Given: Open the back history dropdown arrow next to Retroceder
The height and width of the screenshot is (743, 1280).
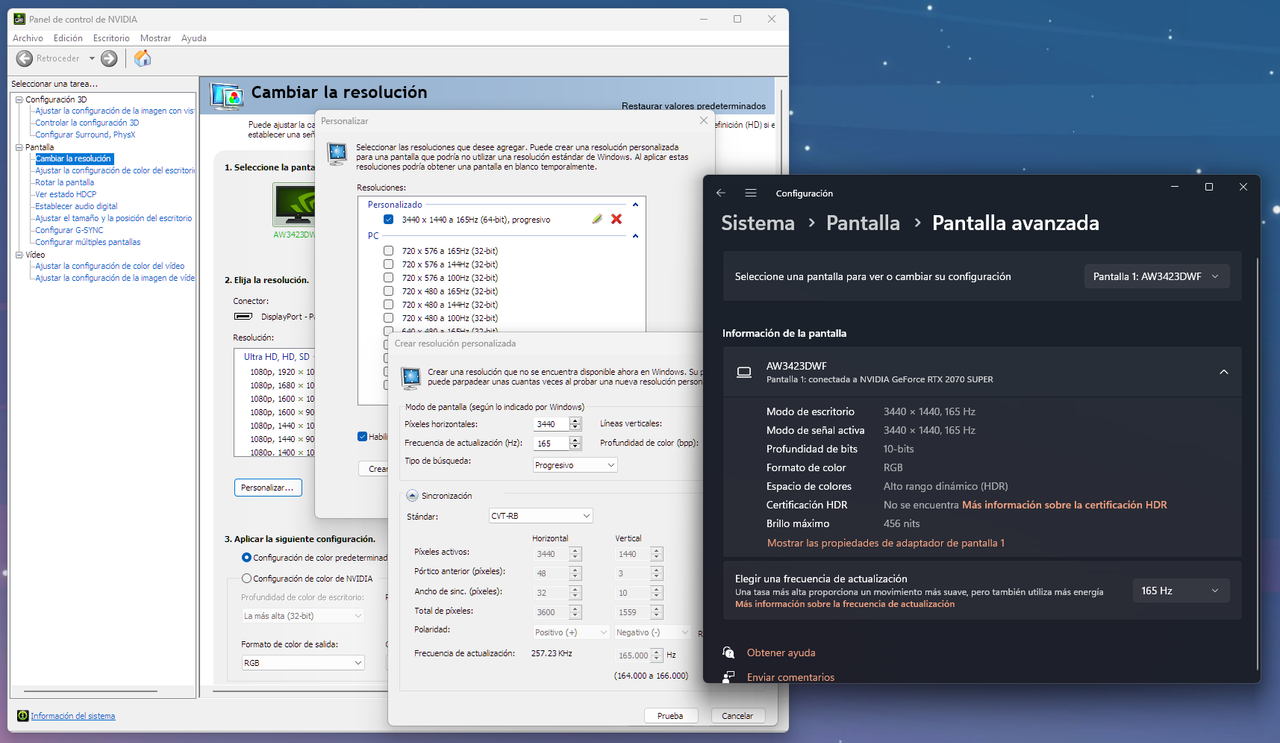Looking at the screenshot, I should (x=91, y=59).
